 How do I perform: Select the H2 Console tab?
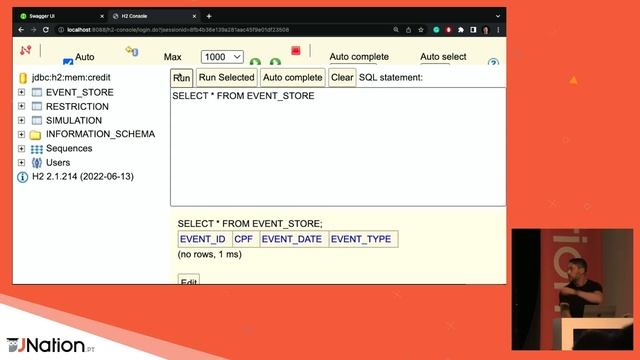[153, 16]
